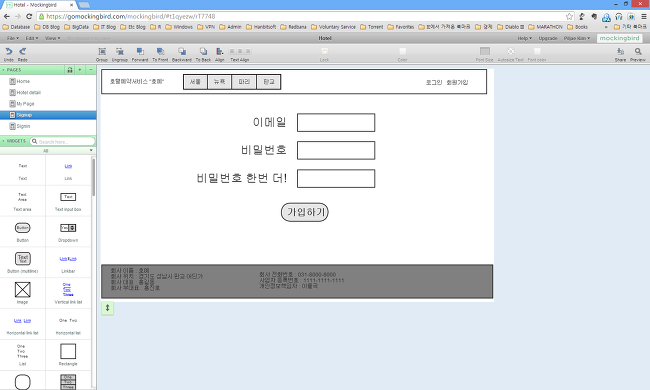
Task: Click the mockingbird logo button
Action: tap(620, 38)
